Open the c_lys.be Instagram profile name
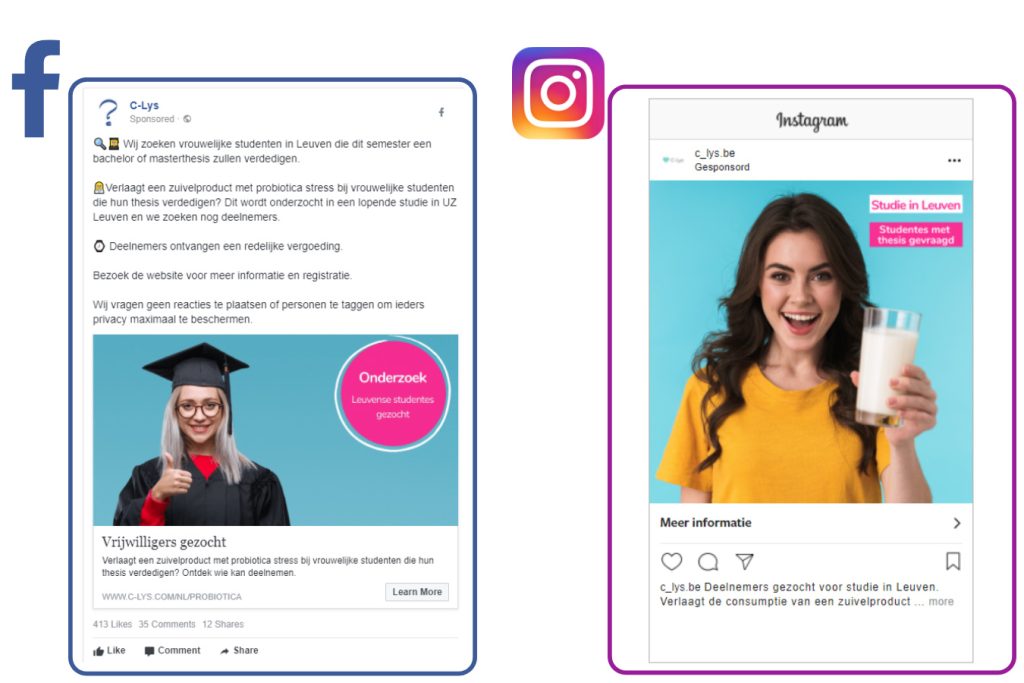This screenshot has width=1024, height=683. pyautogui.click(x=714, y=153)
